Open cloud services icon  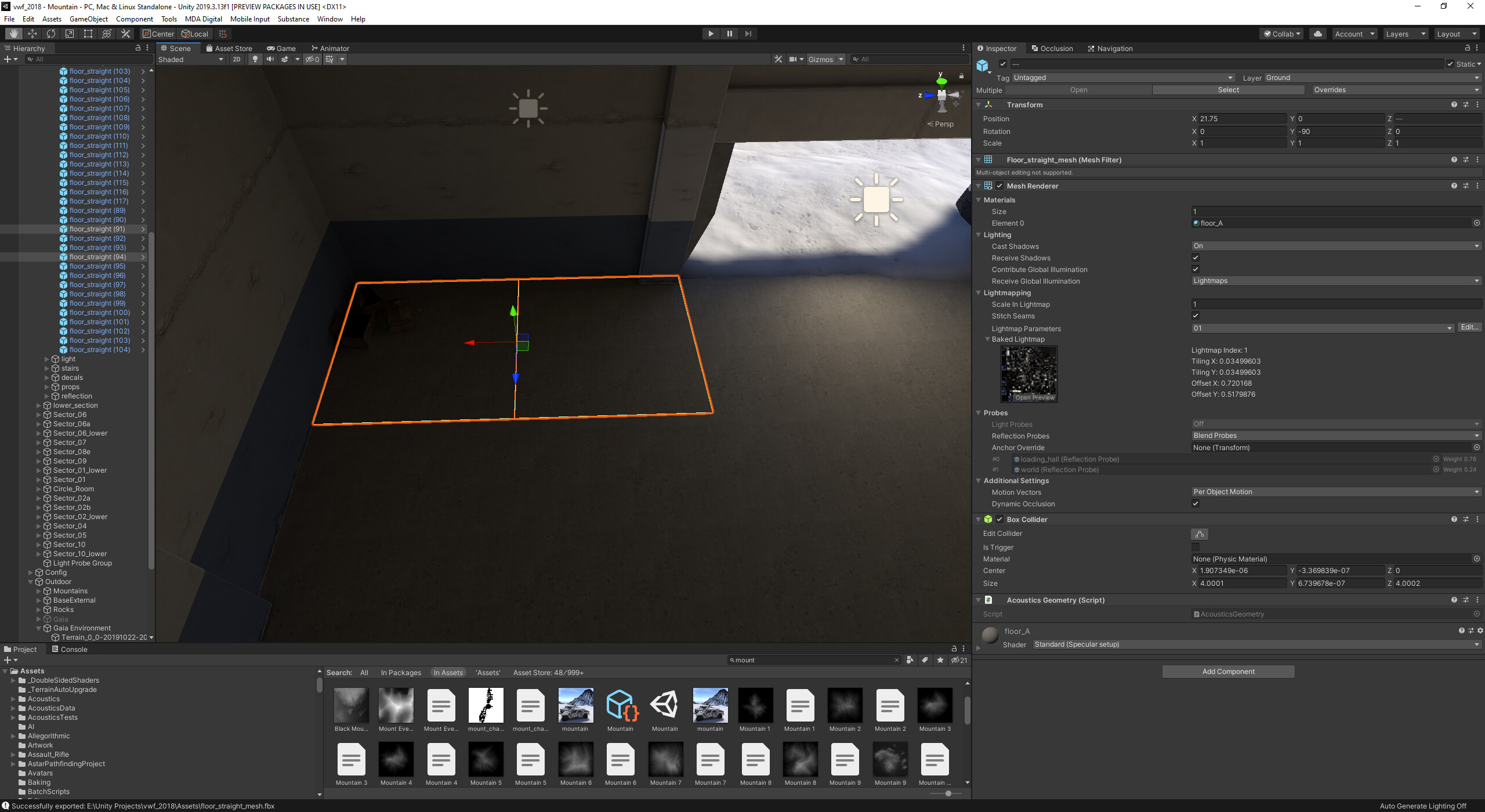1318,34
